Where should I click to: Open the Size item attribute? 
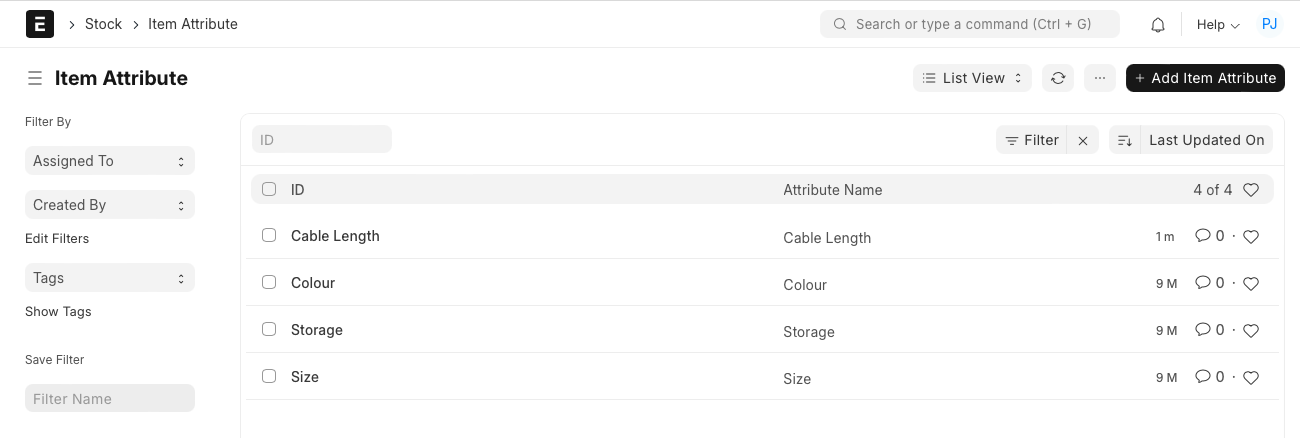(305, 377)
